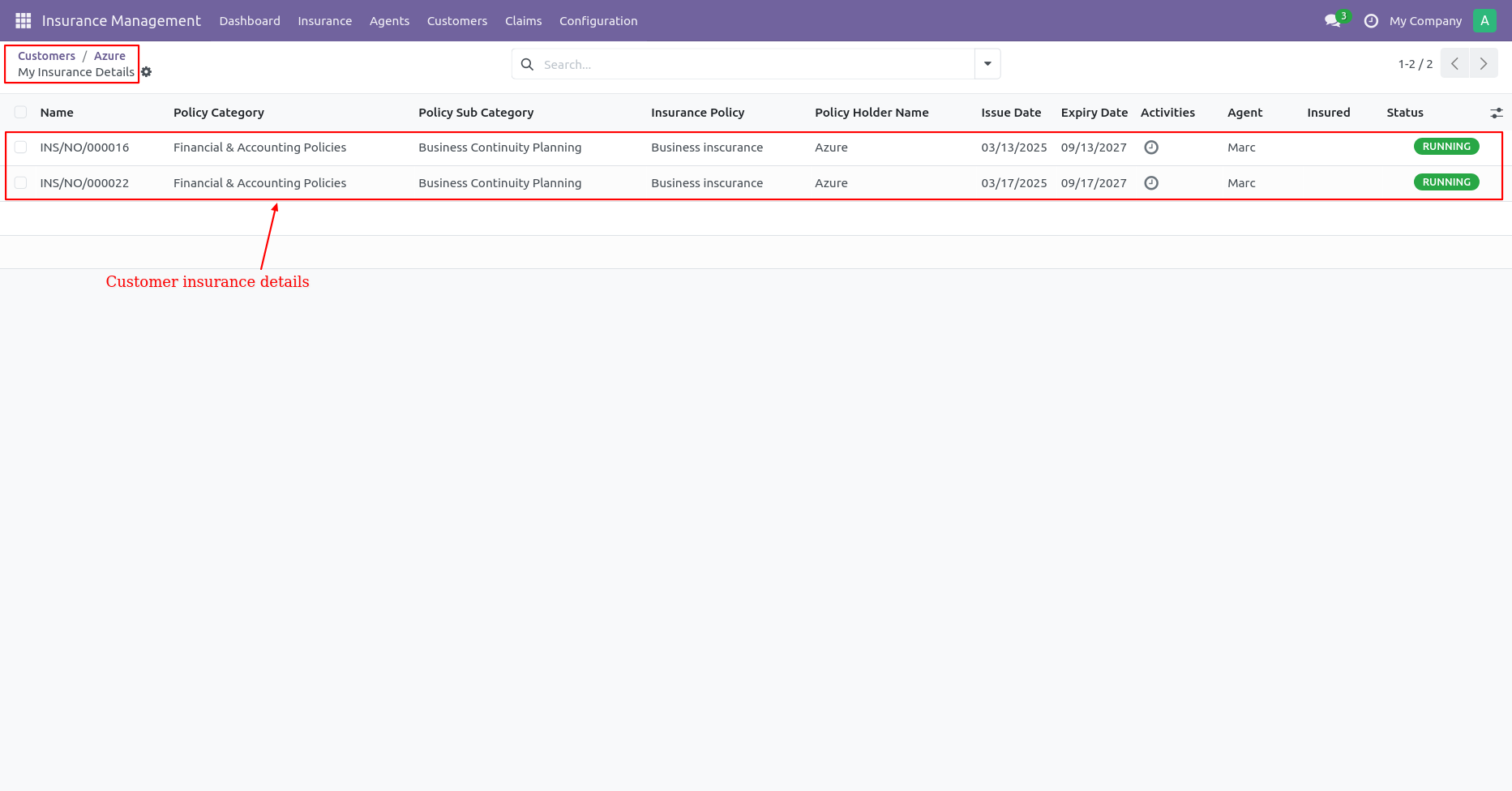Go to previous page arrow
1512x791 pixels.
click(1454, 64)
